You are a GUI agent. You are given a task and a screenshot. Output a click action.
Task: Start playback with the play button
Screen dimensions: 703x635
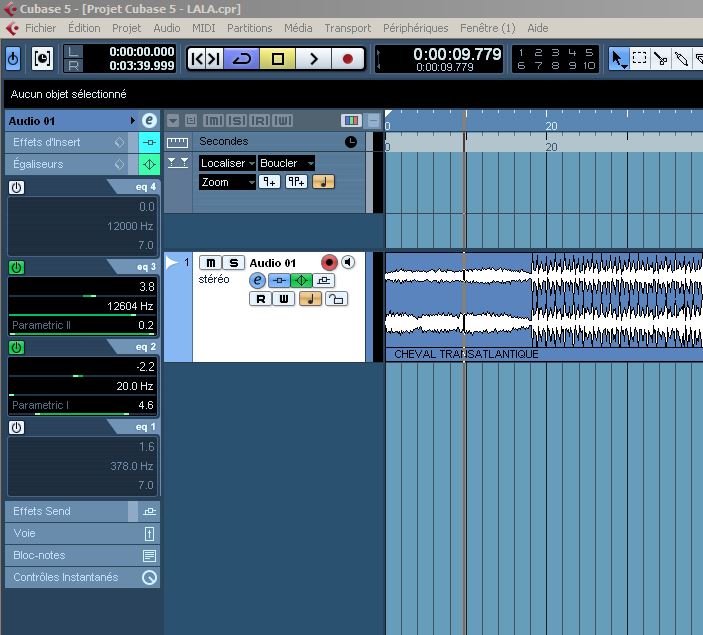point(313,59)
